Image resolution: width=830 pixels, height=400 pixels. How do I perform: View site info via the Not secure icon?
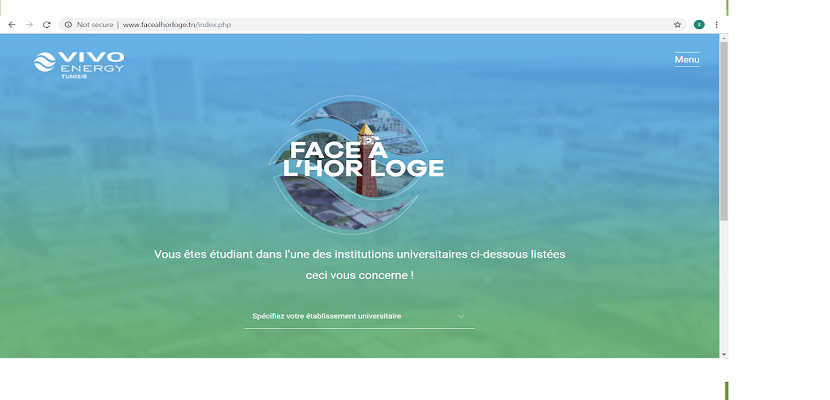pyautogui.click(x=68, y=25)
